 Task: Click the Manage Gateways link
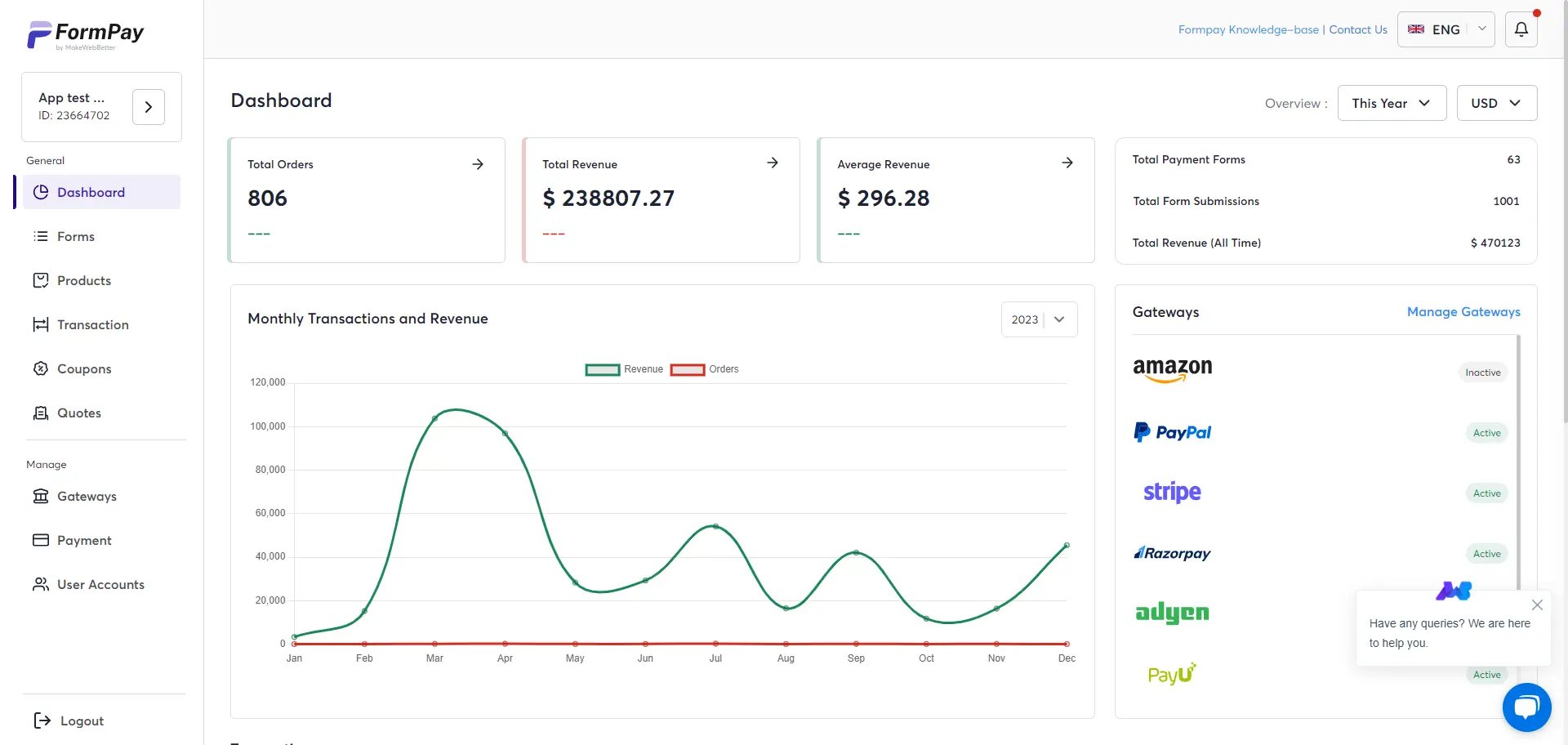click(x=1463, y=312)
